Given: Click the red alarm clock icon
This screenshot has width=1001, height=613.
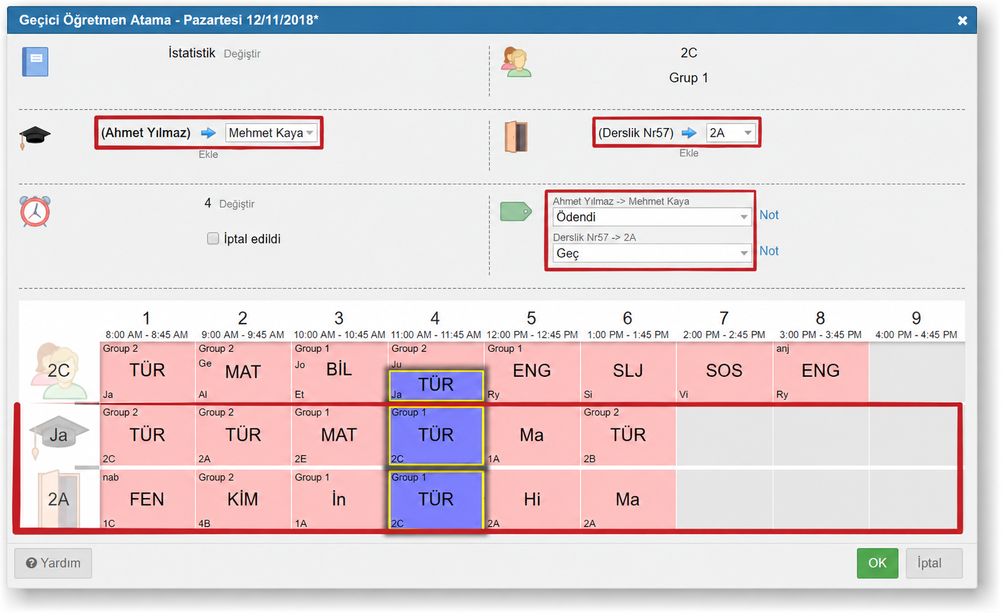Looking at the screenshot, I should pos(35,211).
